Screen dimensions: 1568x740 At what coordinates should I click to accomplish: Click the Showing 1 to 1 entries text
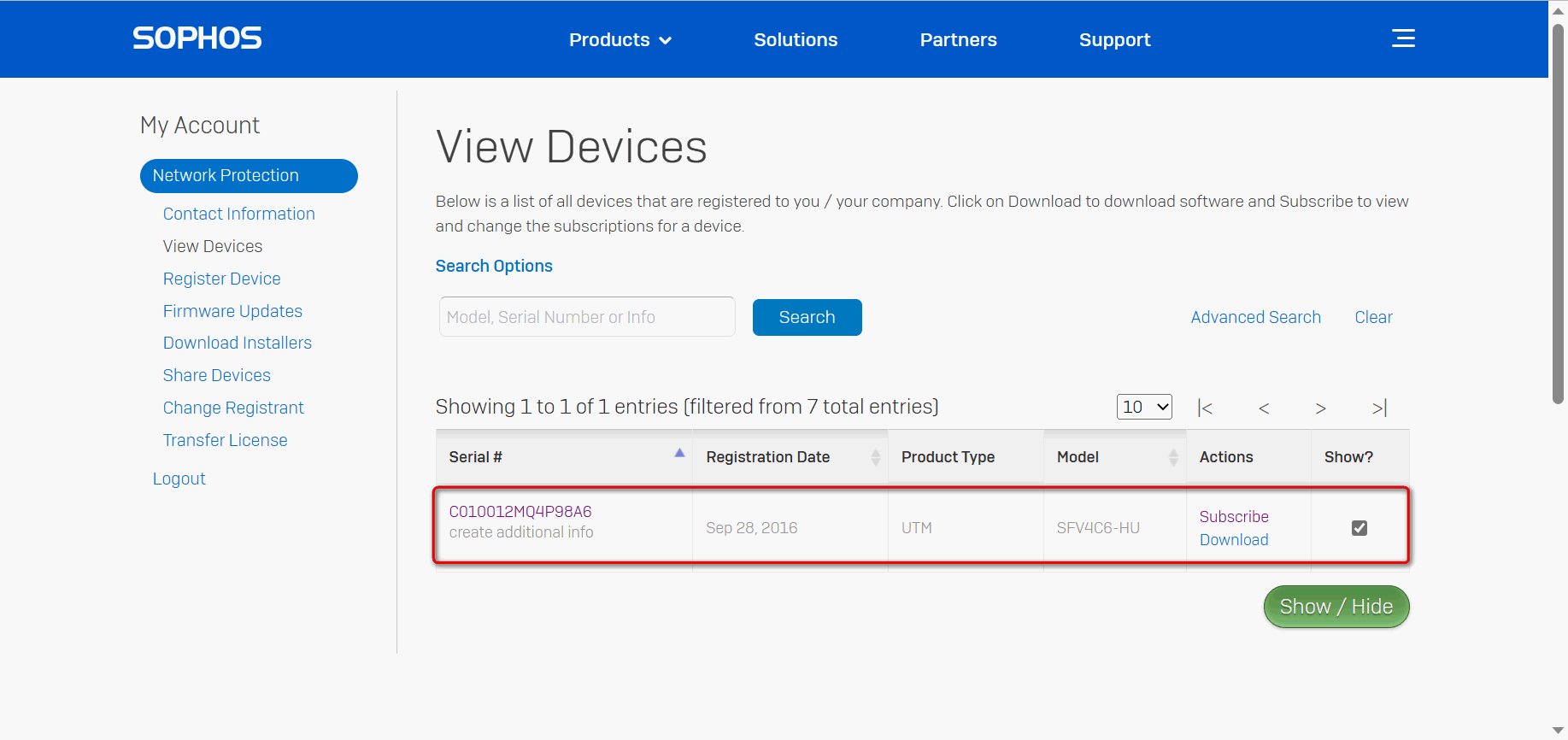coord(687,407)
